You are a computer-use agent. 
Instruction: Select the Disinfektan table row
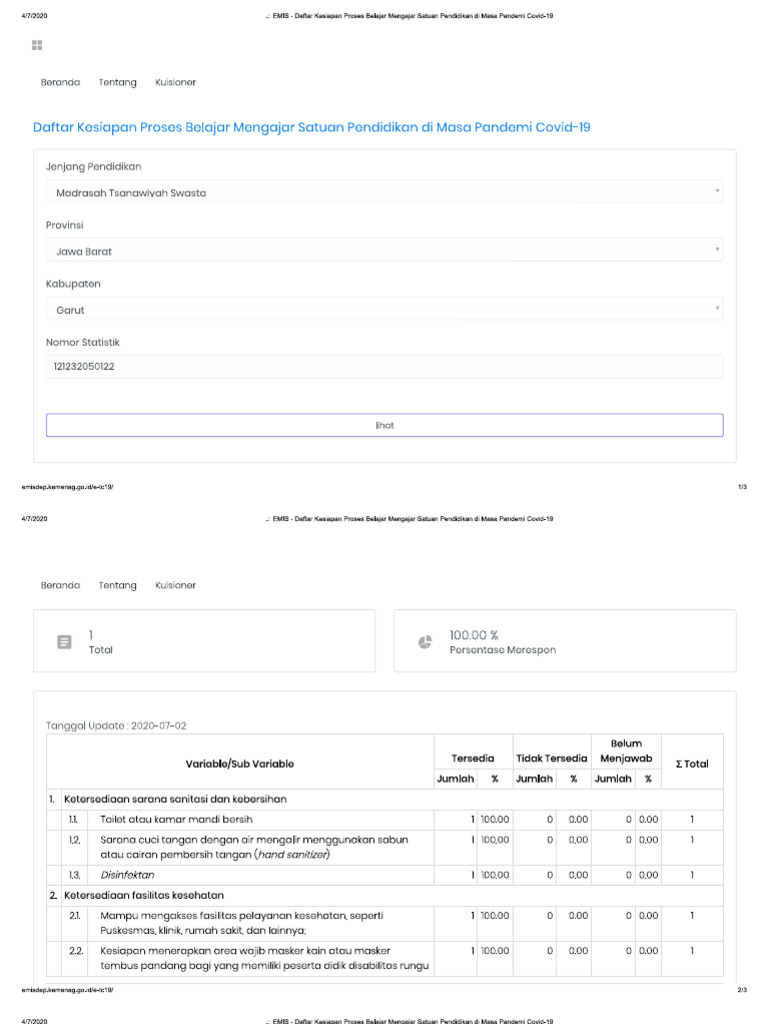(x=127, y=875)
